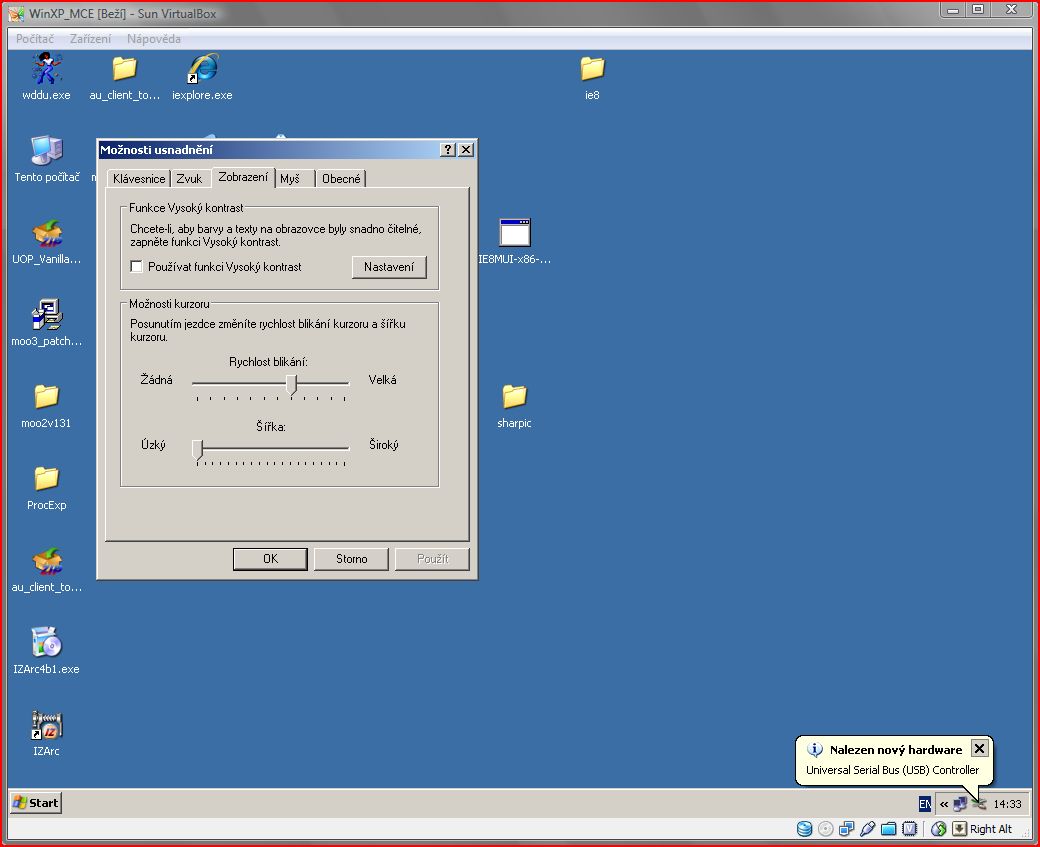Click VirtualBox hard disk activity icon
This screenshot has width=1040, height=847.
pyautogui.click(x=804, y=828)
